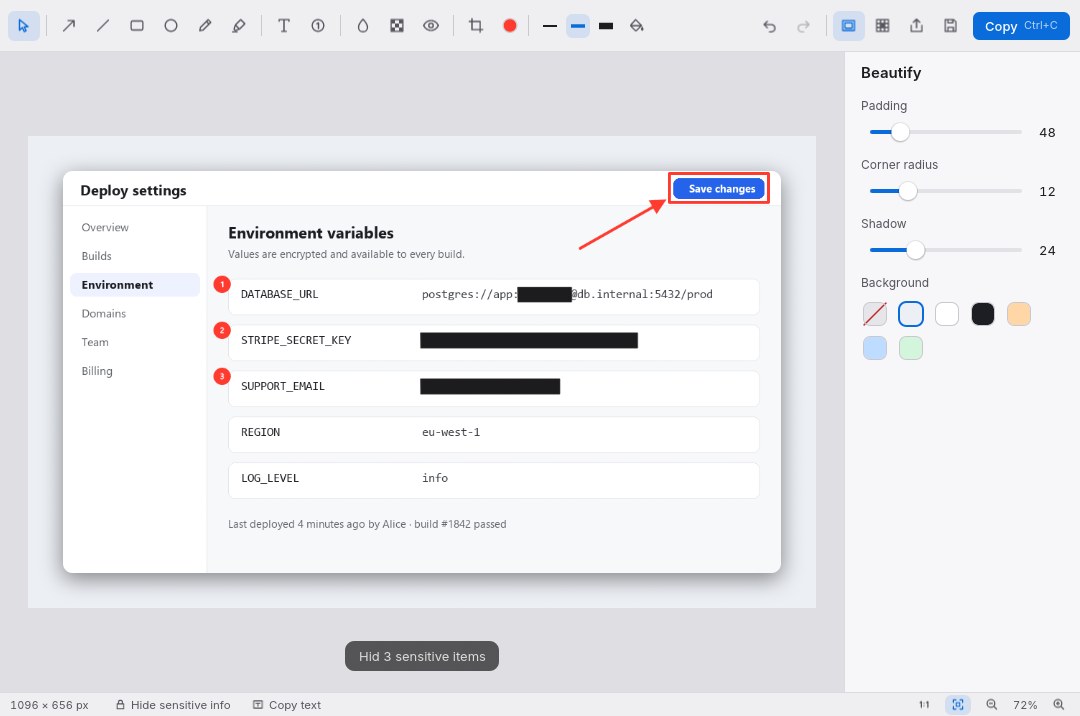Screen dimensions: 1080x716
Task: Click the Last deployed 4 minutes ago line
Action: (367, 524)
